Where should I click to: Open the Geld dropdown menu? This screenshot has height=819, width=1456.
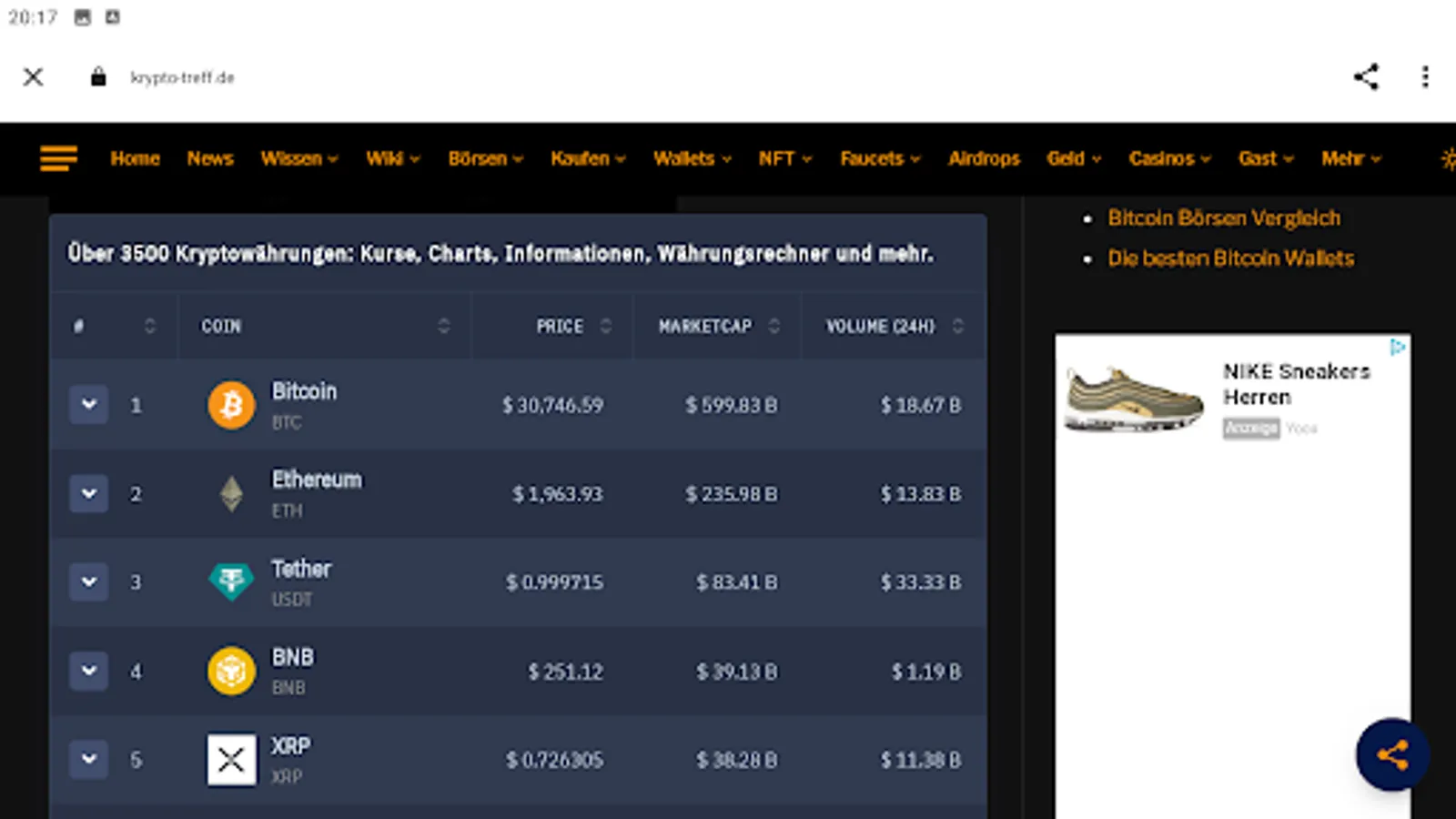click(1074, 158)
